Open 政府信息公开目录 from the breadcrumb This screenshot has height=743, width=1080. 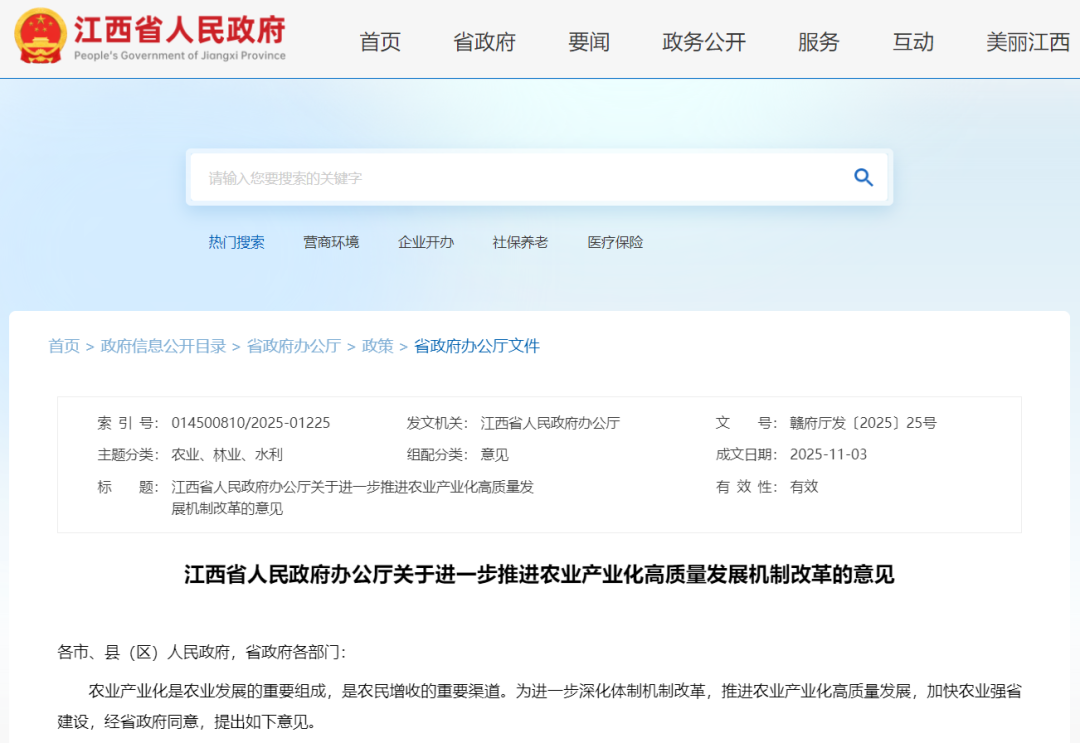pyautogui.click(x=163, y=345)
